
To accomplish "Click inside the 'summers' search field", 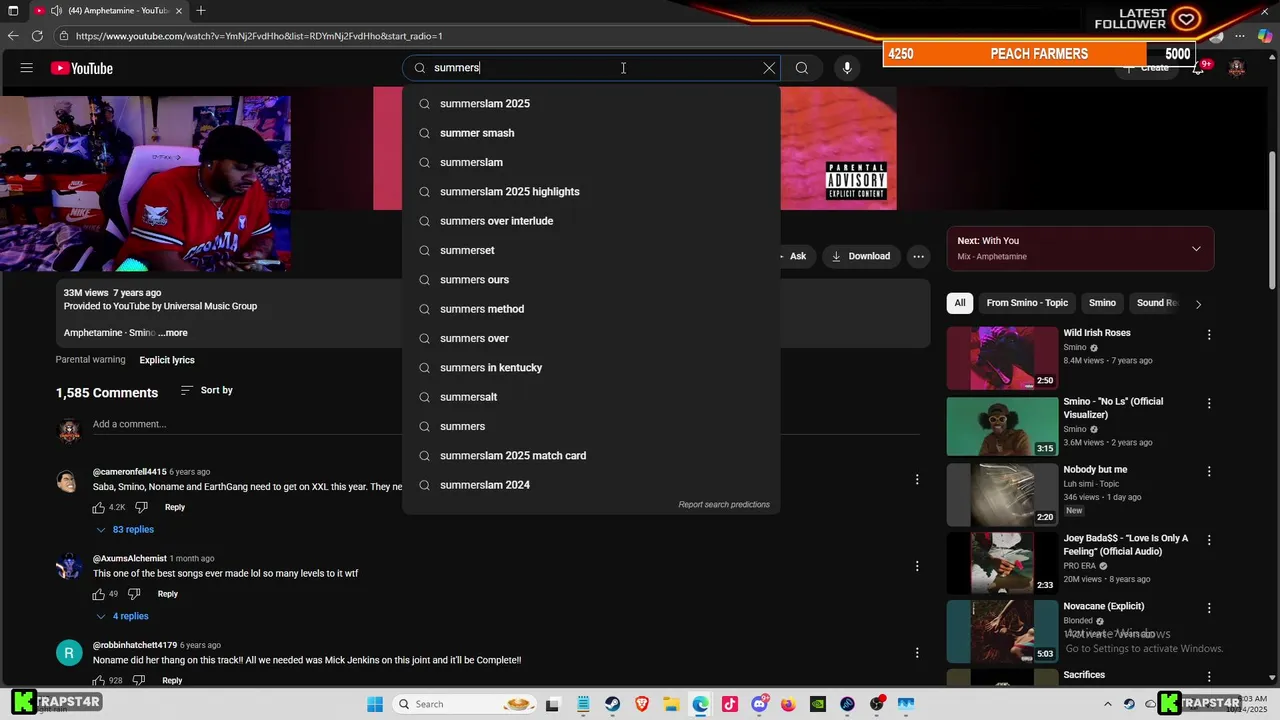I will tap(590, 68).
